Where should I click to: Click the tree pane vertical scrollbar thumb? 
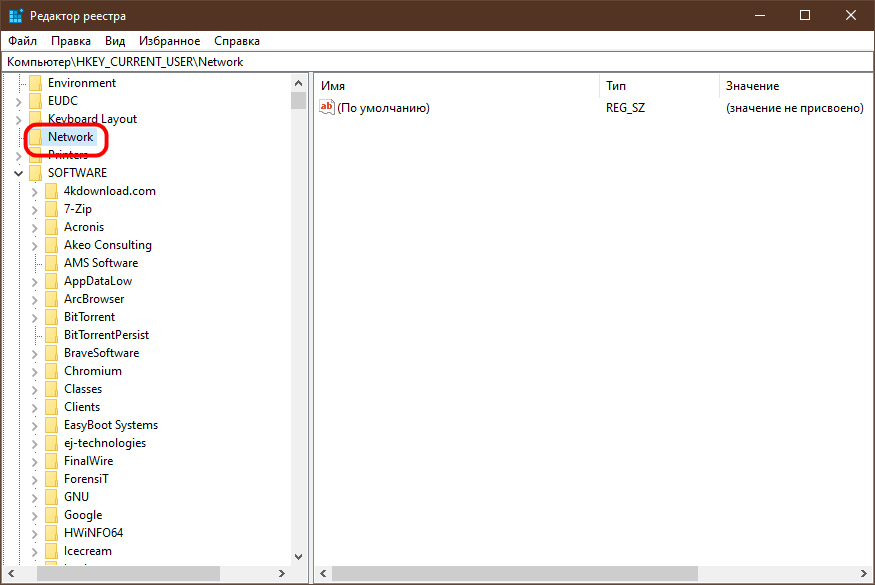coord(299,100)
